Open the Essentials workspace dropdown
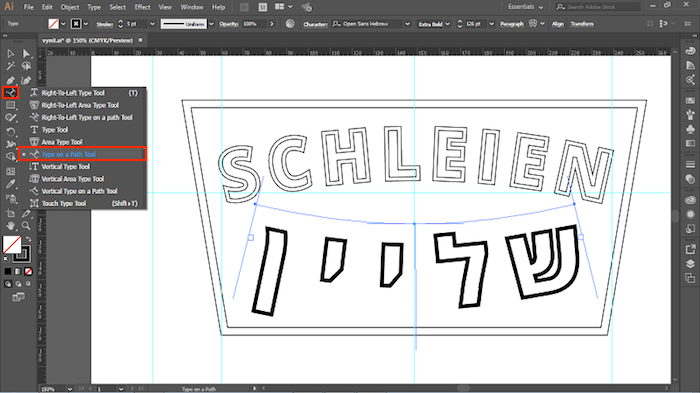 point(525,7)
